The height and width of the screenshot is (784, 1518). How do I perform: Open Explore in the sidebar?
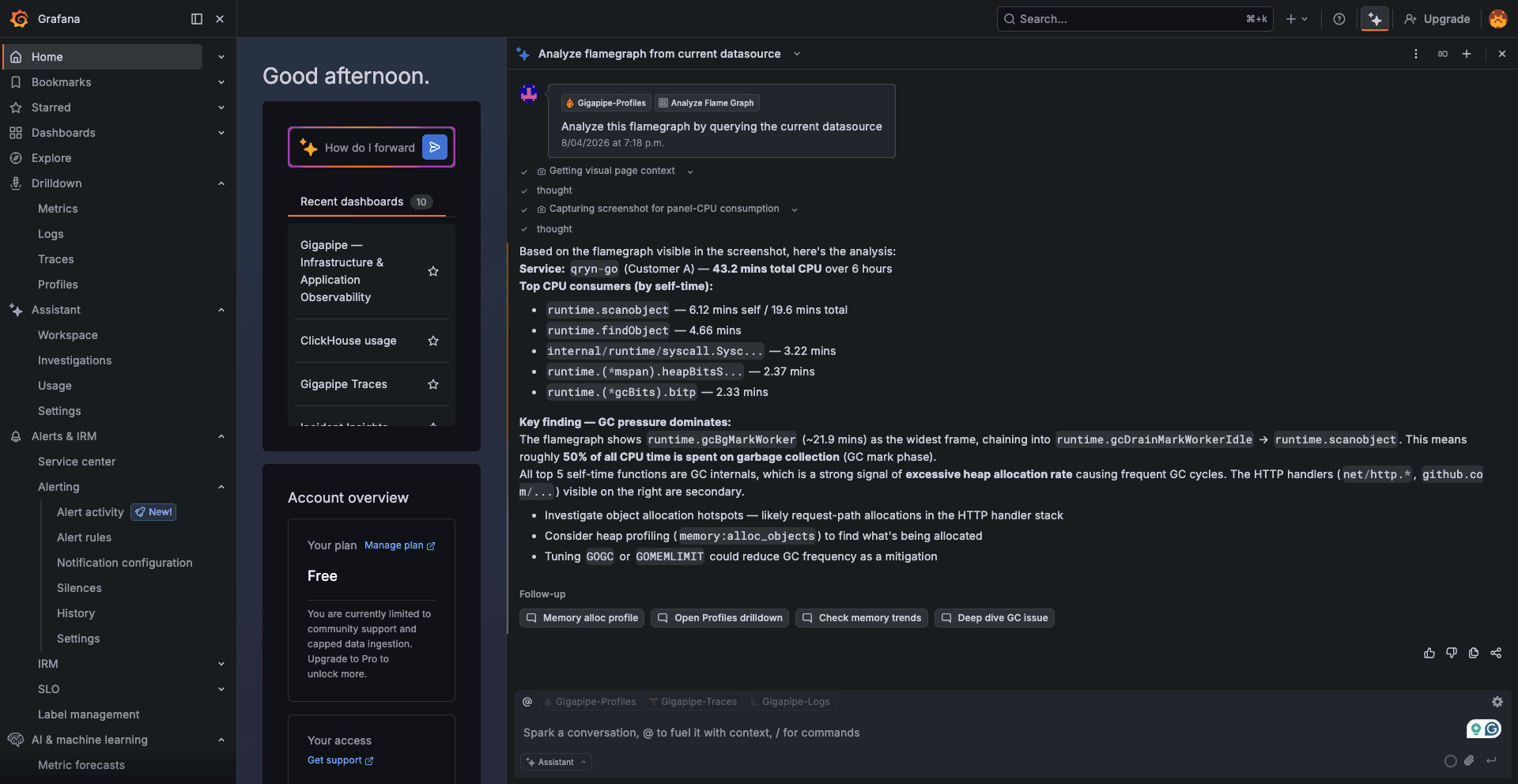51,158
